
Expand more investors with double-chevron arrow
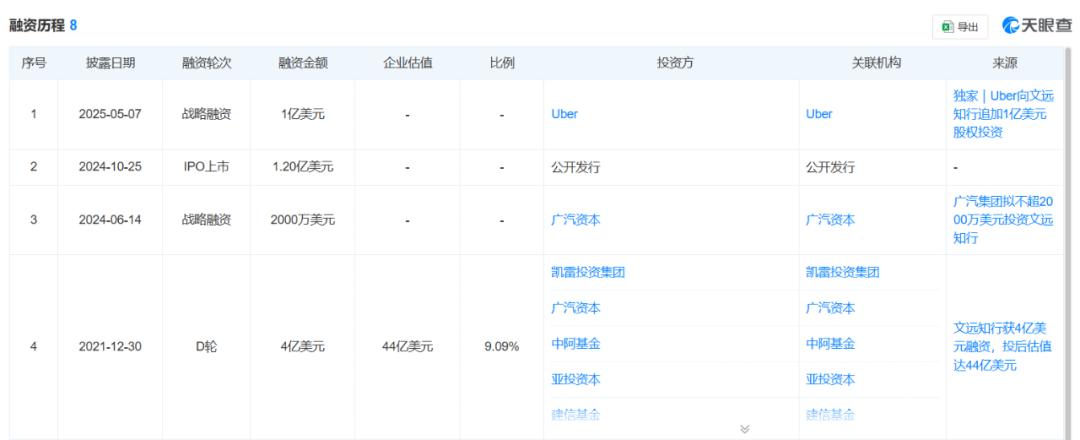[x=745, y=429]
